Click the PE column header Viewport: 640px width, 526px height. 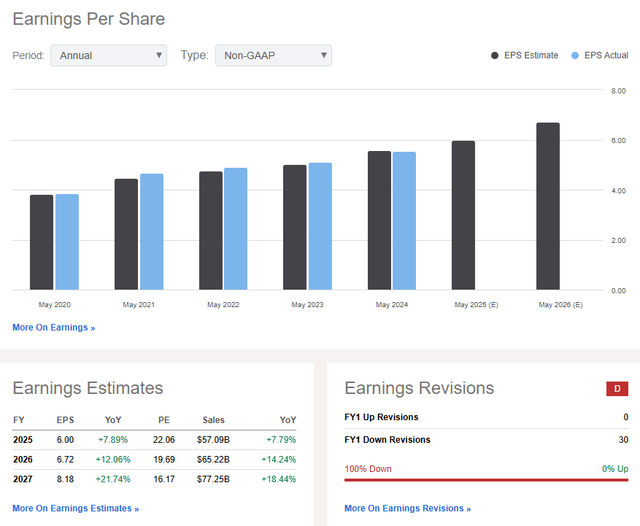coord(162,420)
